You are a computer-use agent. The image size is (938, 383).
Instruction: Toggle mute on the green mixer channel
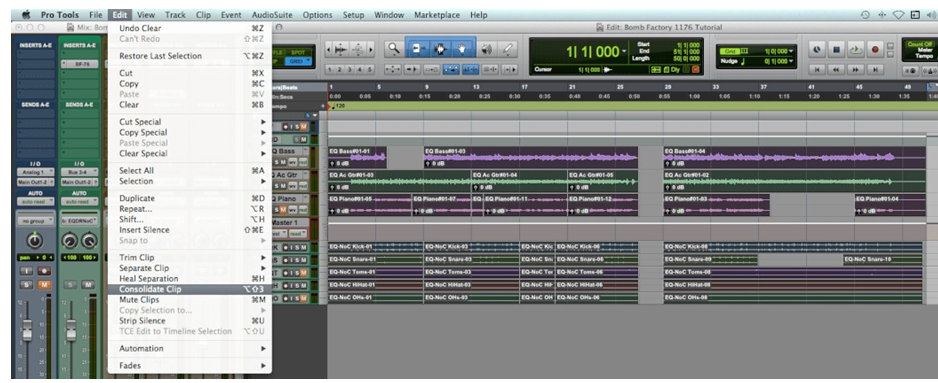click(x=88, y=285)
